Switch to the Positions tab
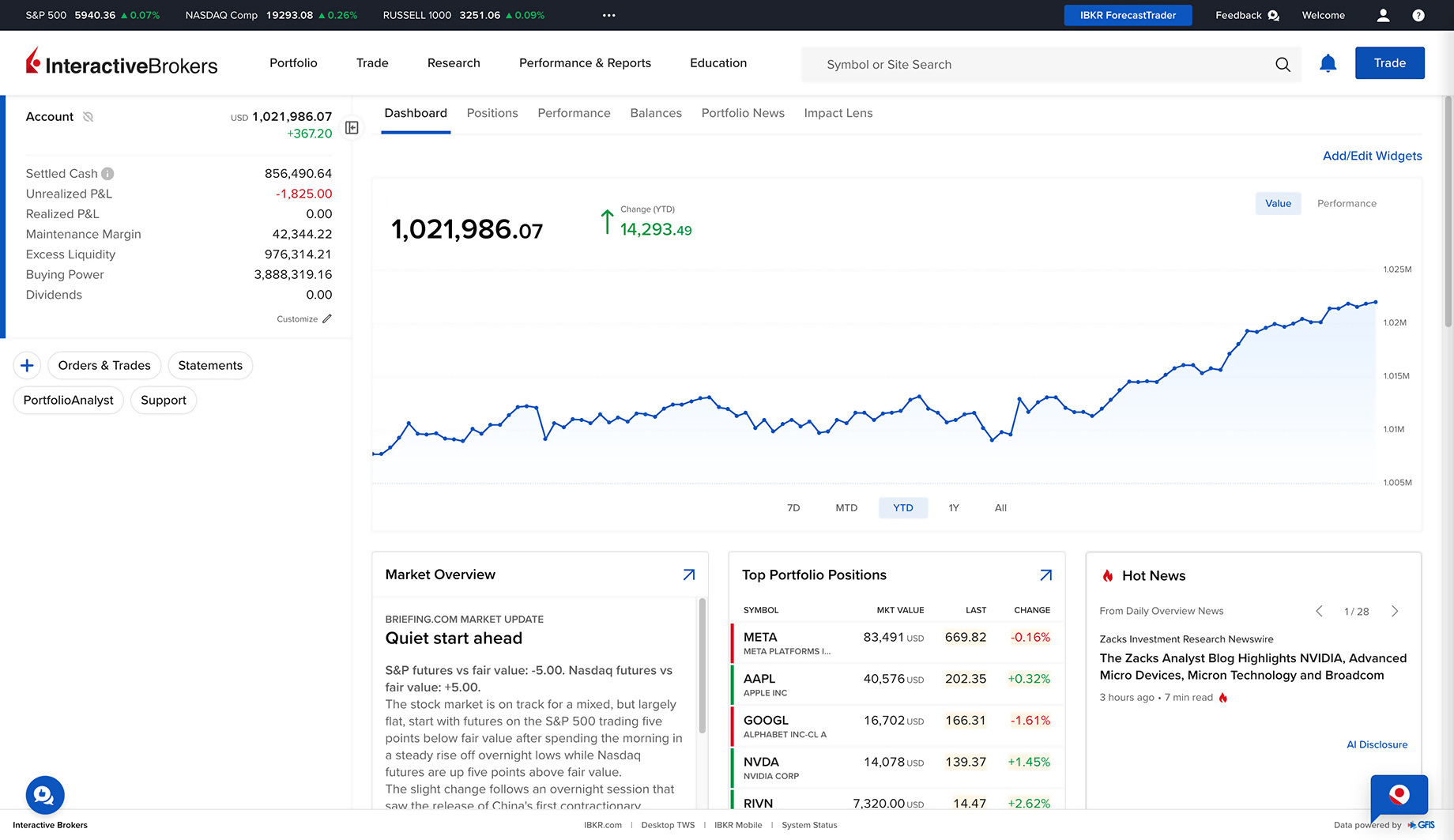The width and height of the screenshot is (1454, 840). click(x=492, y=113)
